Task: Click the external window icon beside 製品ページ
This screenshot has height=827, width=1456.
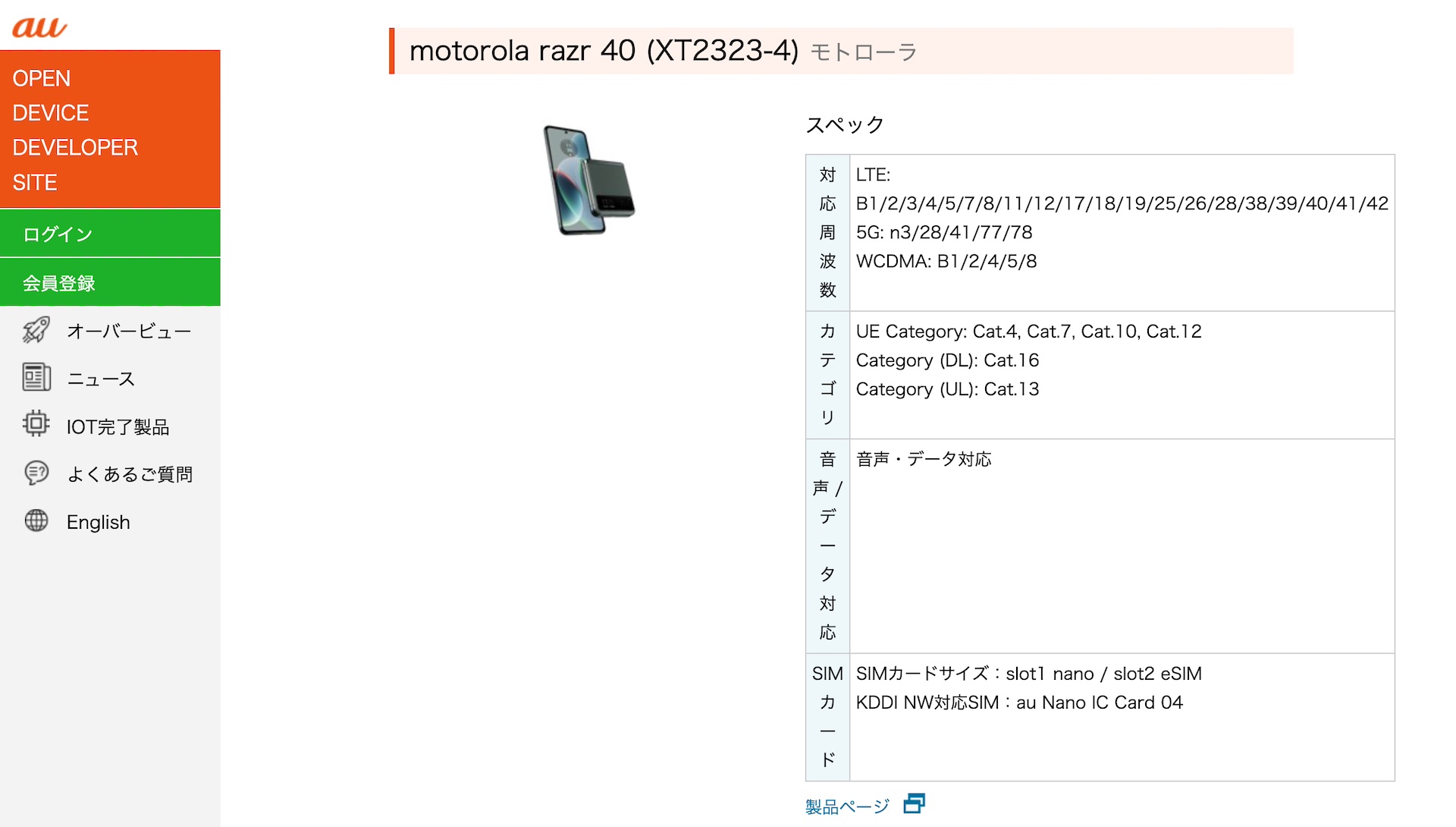Action: tap(914, 803)
